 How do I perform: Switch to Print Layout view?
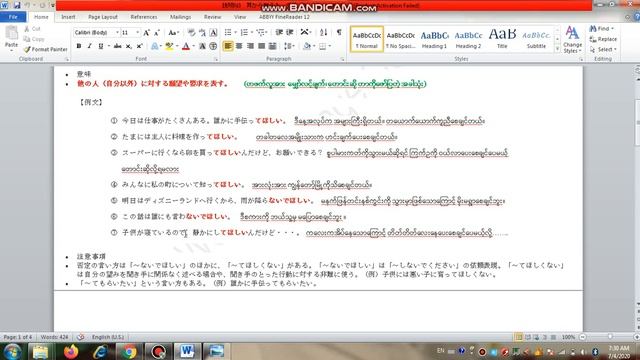tap(519, 337)
